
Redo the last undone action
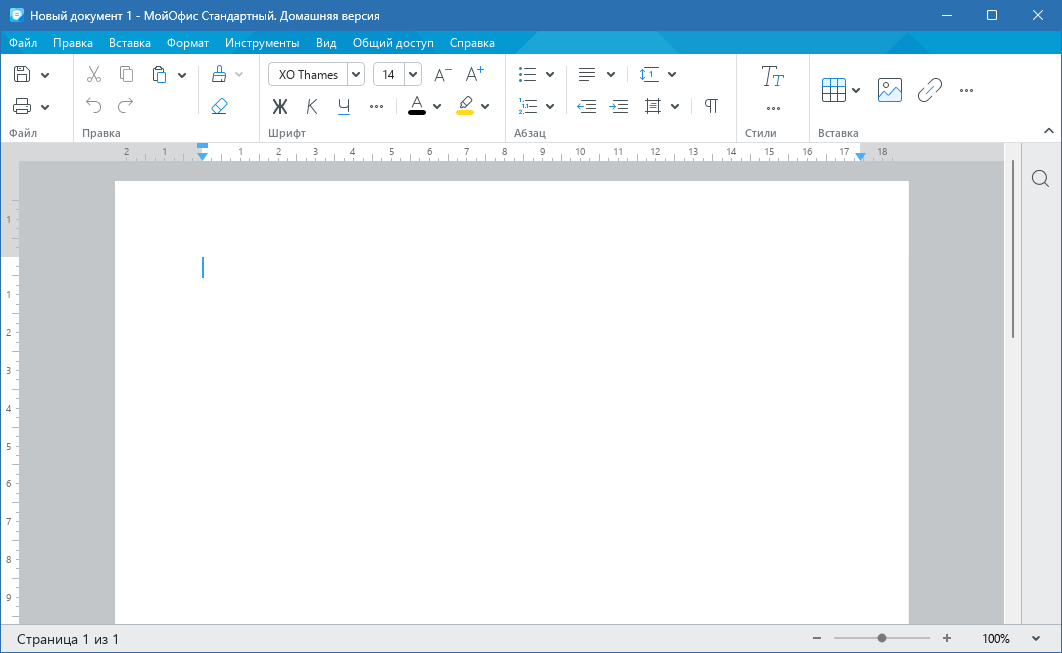[x=125, y=106]
